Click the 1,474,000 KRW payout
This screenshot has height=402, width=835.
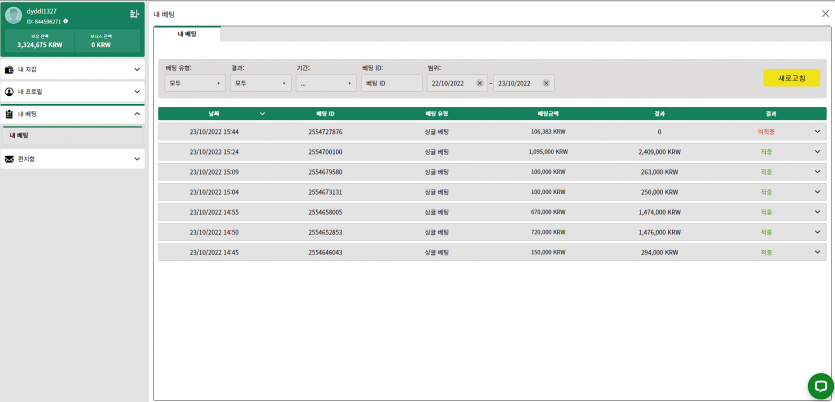pos(659,212)
